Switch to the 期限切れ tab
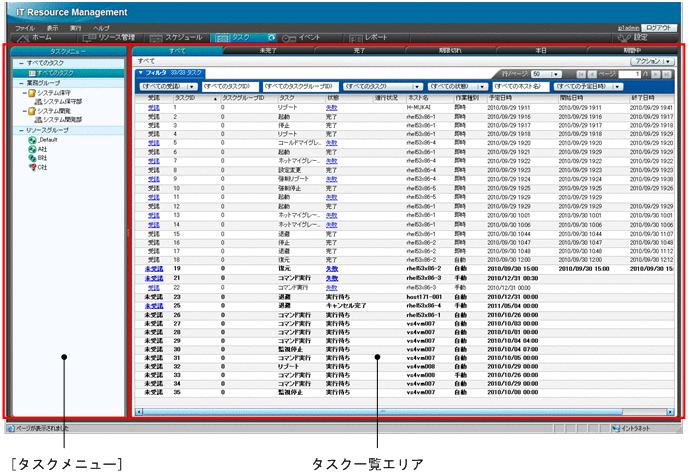 (x=450, y=50)
